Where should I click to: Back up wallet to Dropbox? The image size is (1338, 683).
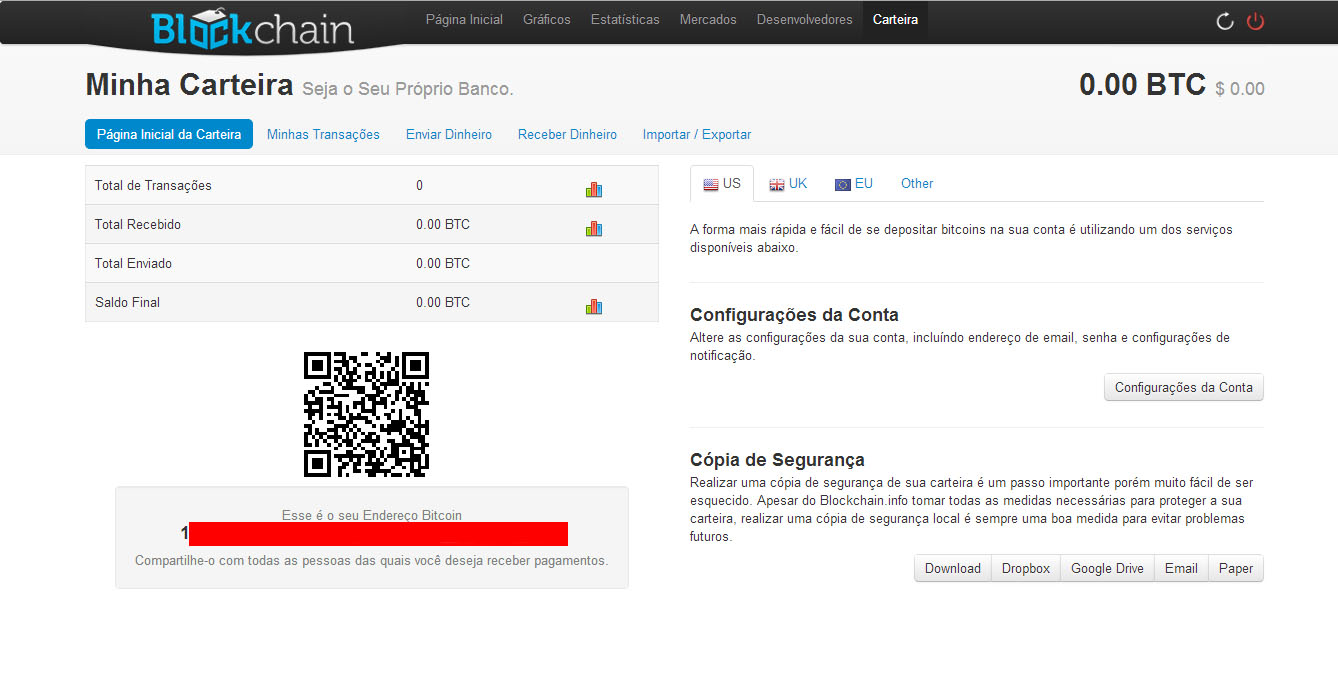point(1026,568)
